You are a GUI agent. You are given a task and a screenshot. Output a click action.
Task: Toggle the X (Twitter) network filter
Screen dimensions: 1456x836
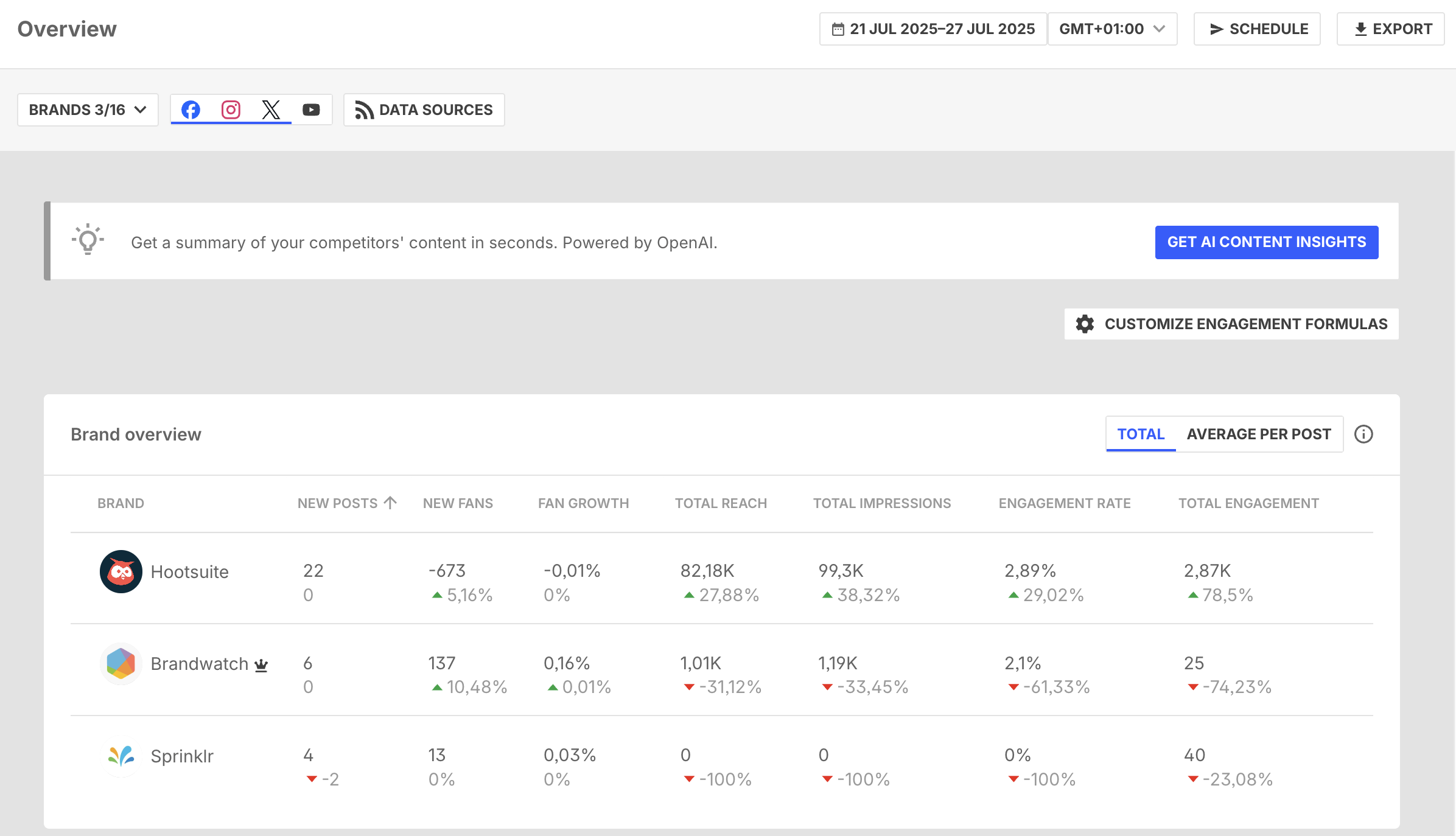[x=271, y=110]
